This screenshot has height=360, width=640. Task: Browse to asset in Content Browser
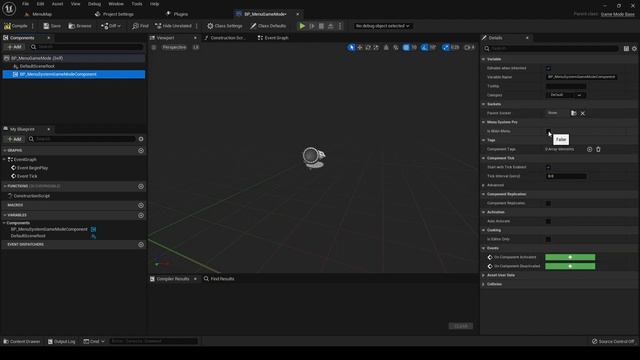click(80, 26)
